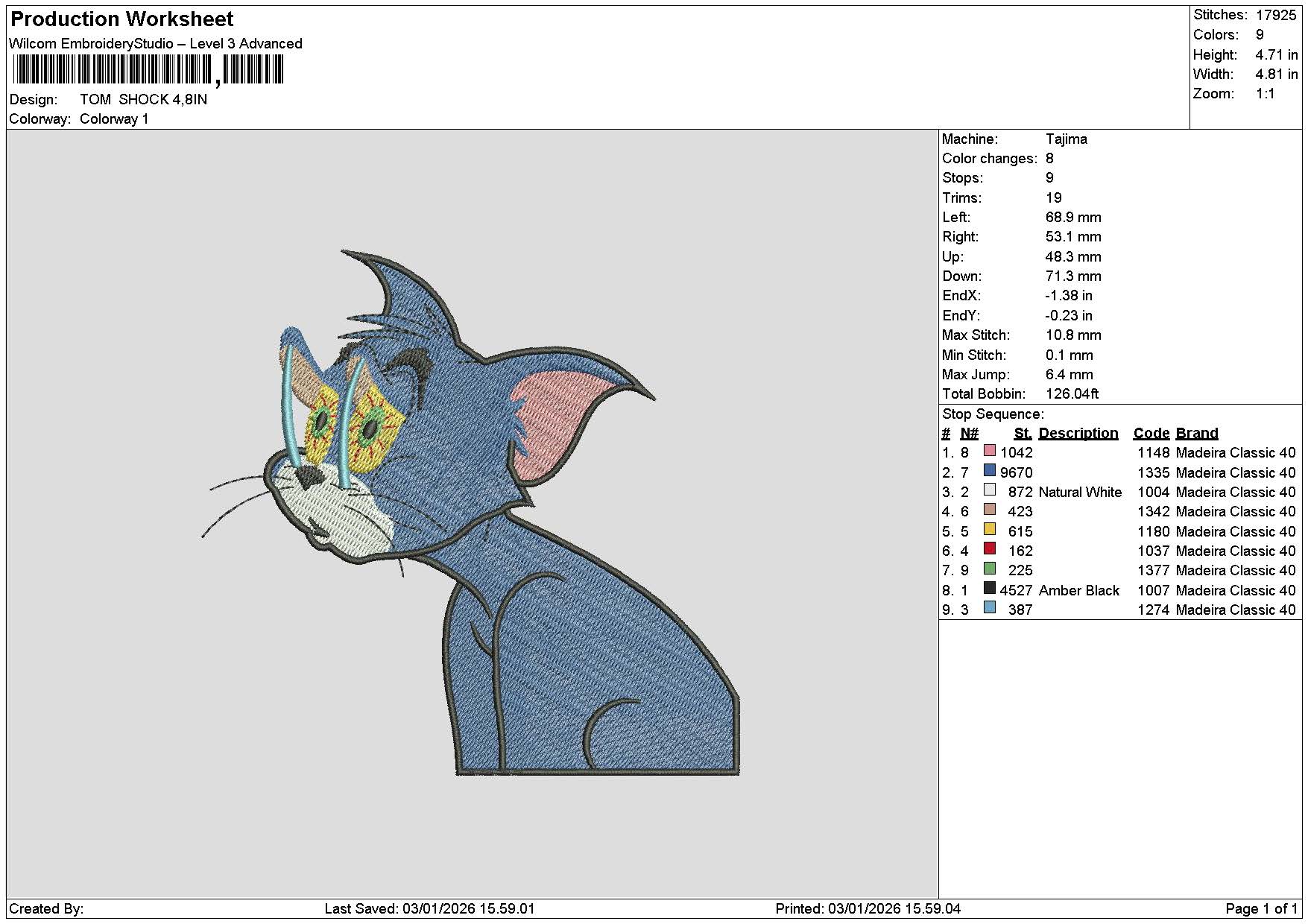This screenshot has width=1308, height=924.
Task: Click the "Description" column header
Action: click(x=1078, y=434)
